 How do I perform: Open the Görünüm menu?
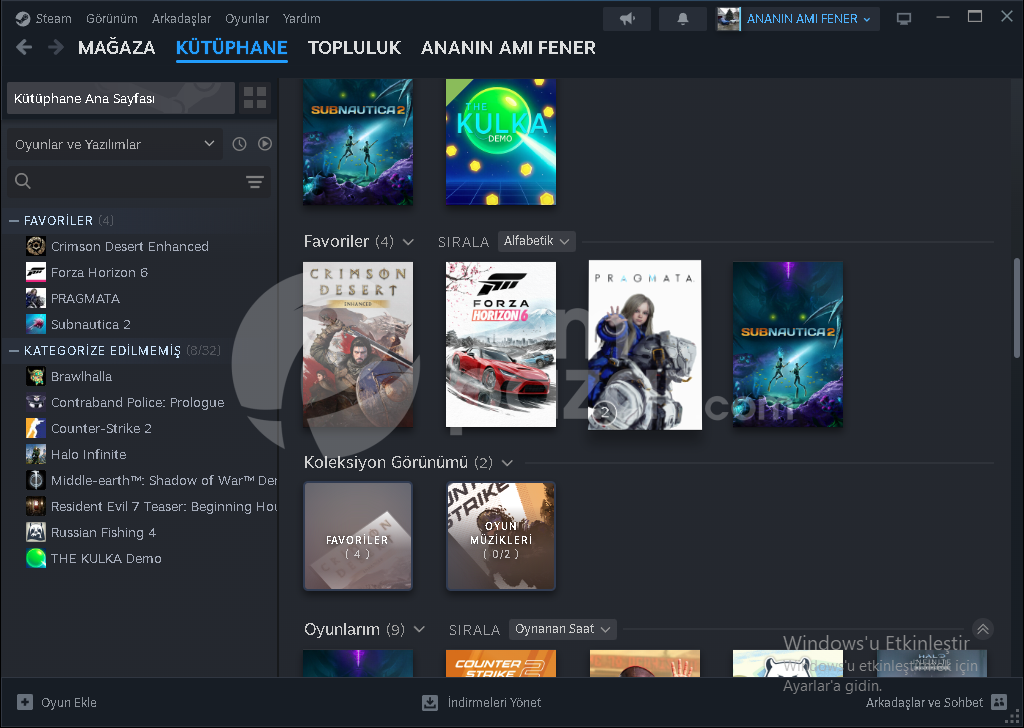click(112, 18)
